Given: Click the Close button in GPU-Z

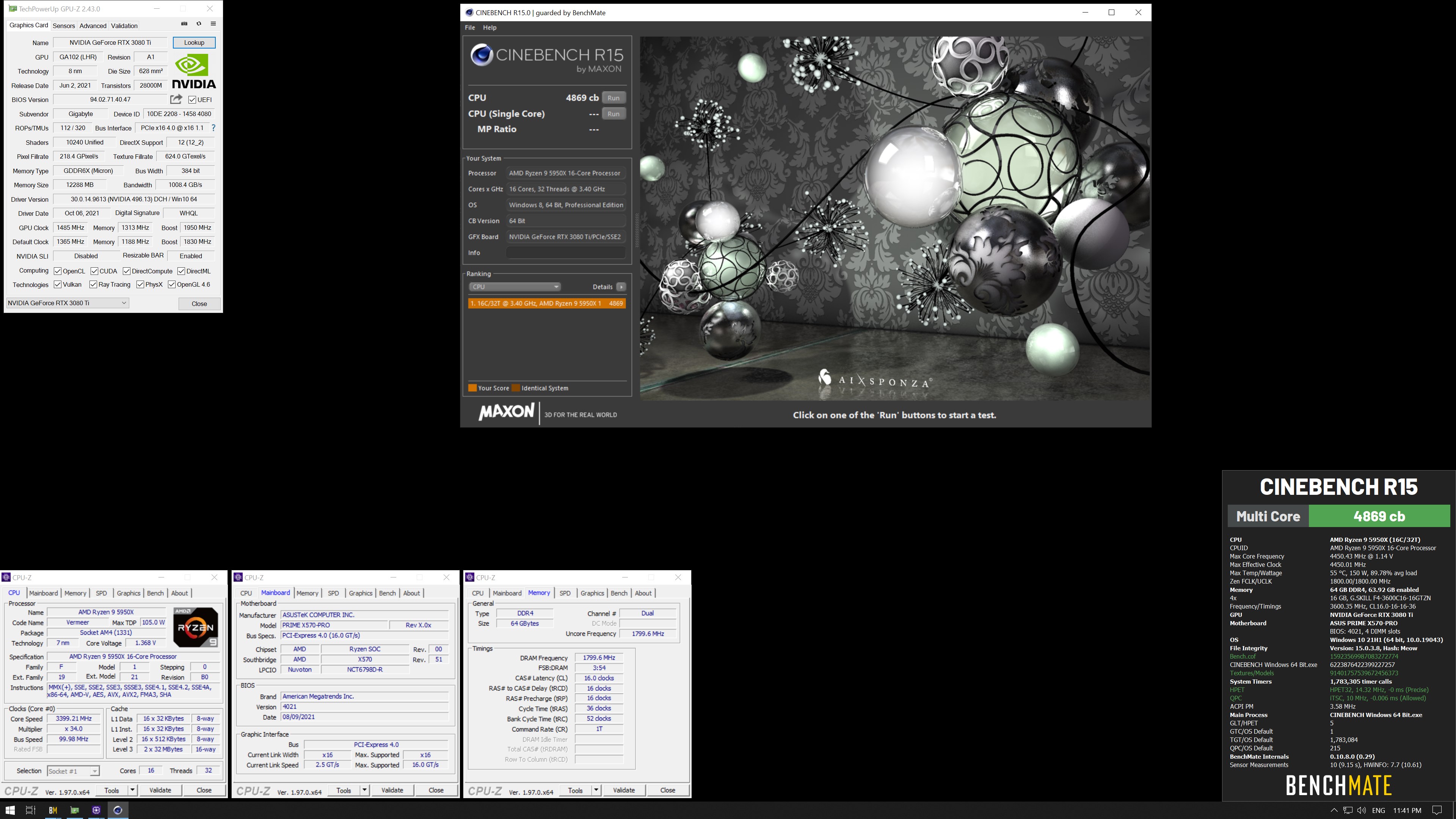Looking at the screenshot, I should pyautogui.click(x=199, y=303).
